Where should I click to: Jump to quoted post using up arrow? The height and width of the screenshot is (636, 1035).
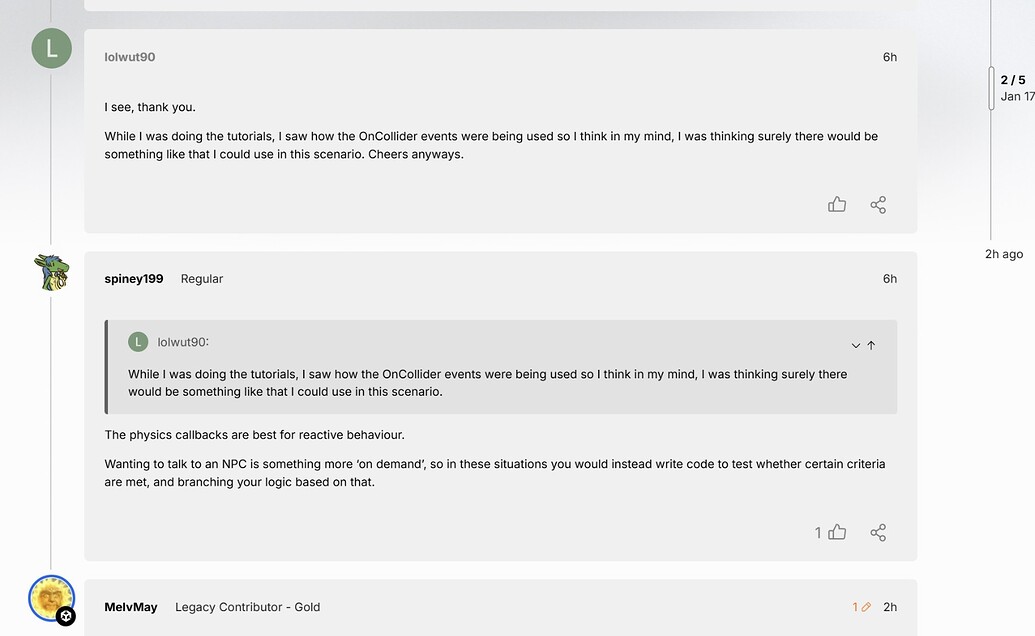pos(871,345)
